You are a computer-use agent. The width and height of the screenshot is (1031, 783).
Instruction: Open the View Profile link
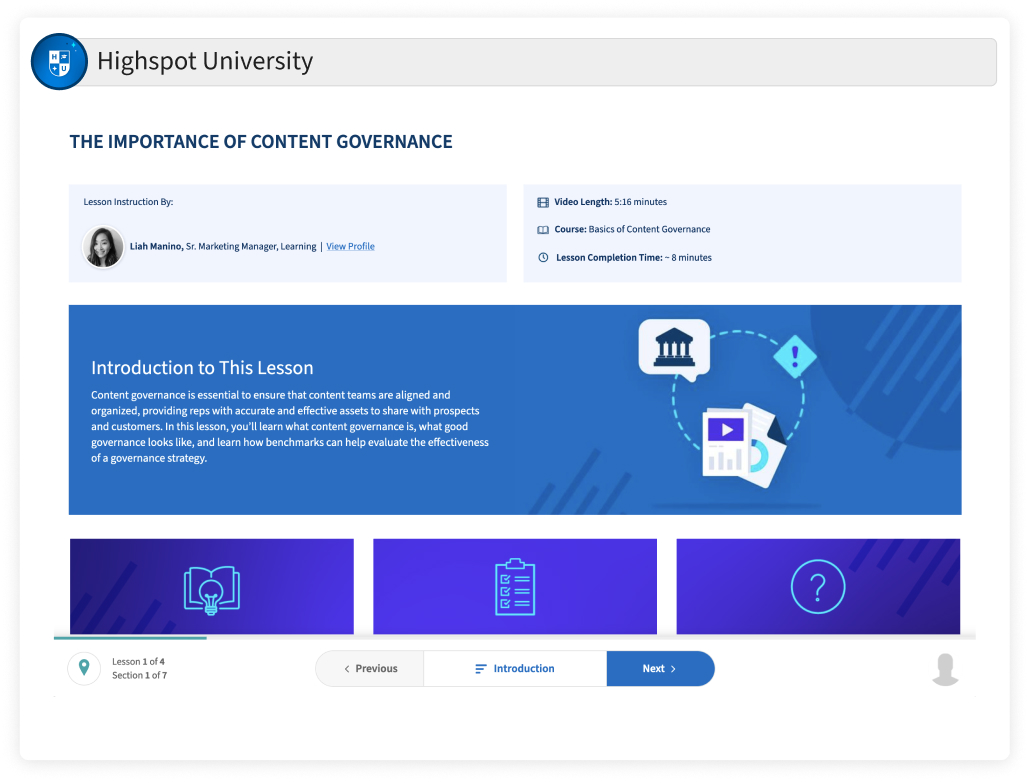tap(350, 247)
